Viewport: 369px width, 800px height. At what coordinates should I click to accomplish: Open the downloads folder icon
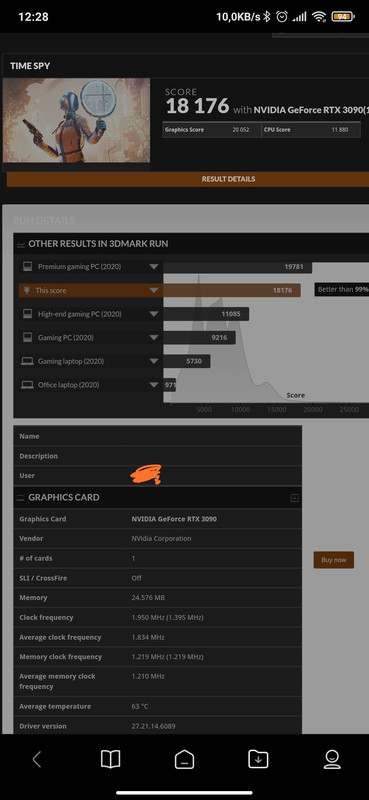(258, 759)
